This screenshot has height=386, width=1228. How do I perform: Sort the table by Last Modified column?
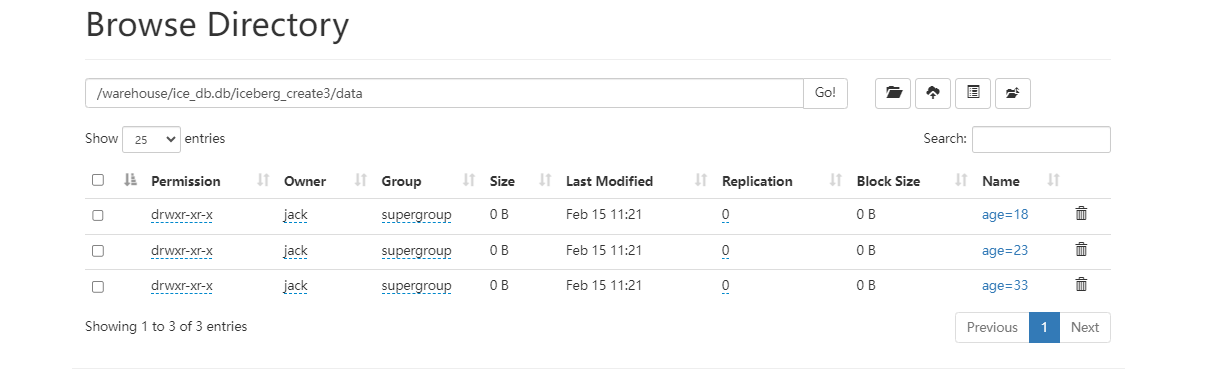(x=609, y=181)
